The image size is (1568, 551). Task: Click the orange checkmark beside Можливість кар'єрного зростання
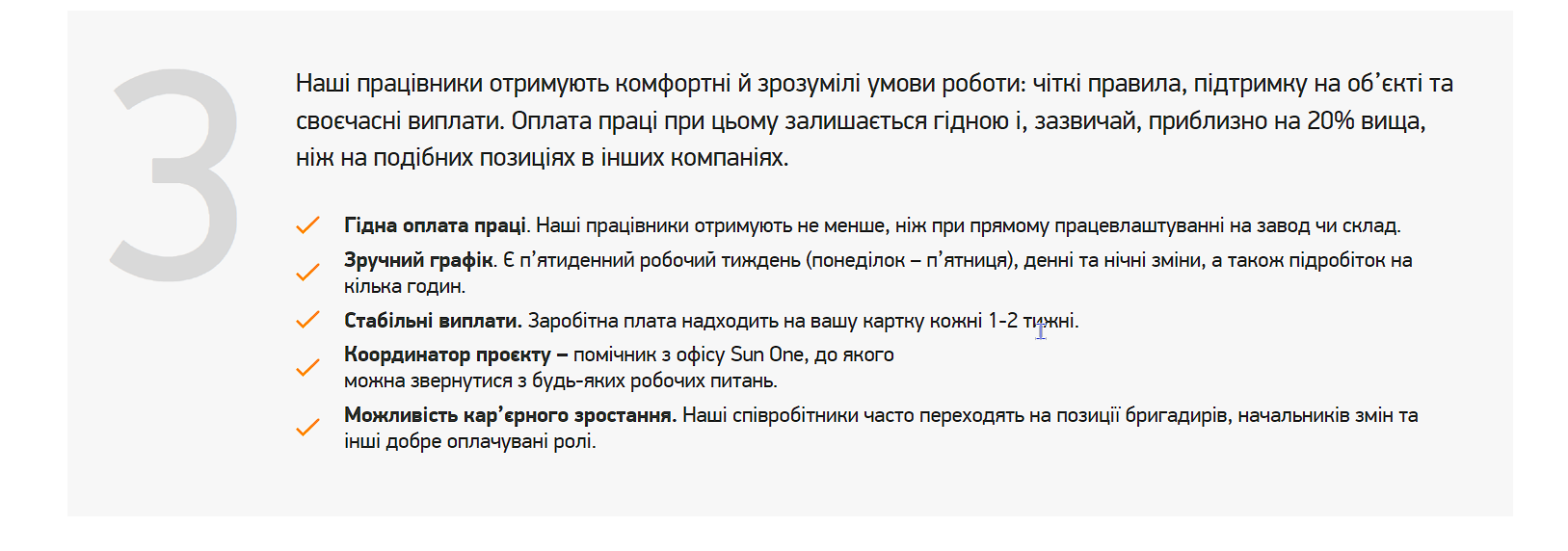click(x=307, y=428)
